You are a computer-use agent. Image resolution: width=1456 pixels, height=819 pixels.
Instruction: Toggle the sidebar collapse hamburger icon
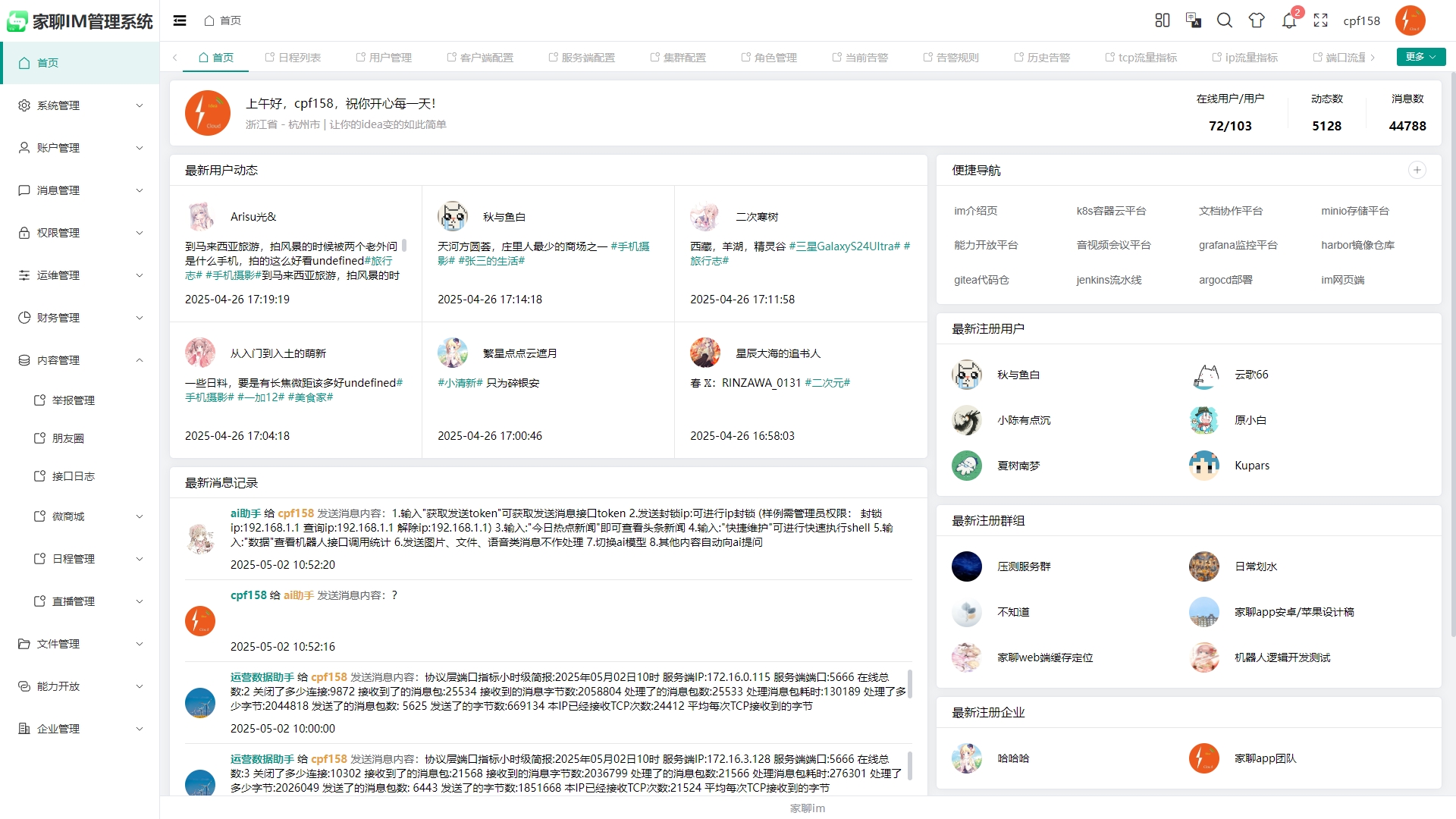click(x=180, y=20)
